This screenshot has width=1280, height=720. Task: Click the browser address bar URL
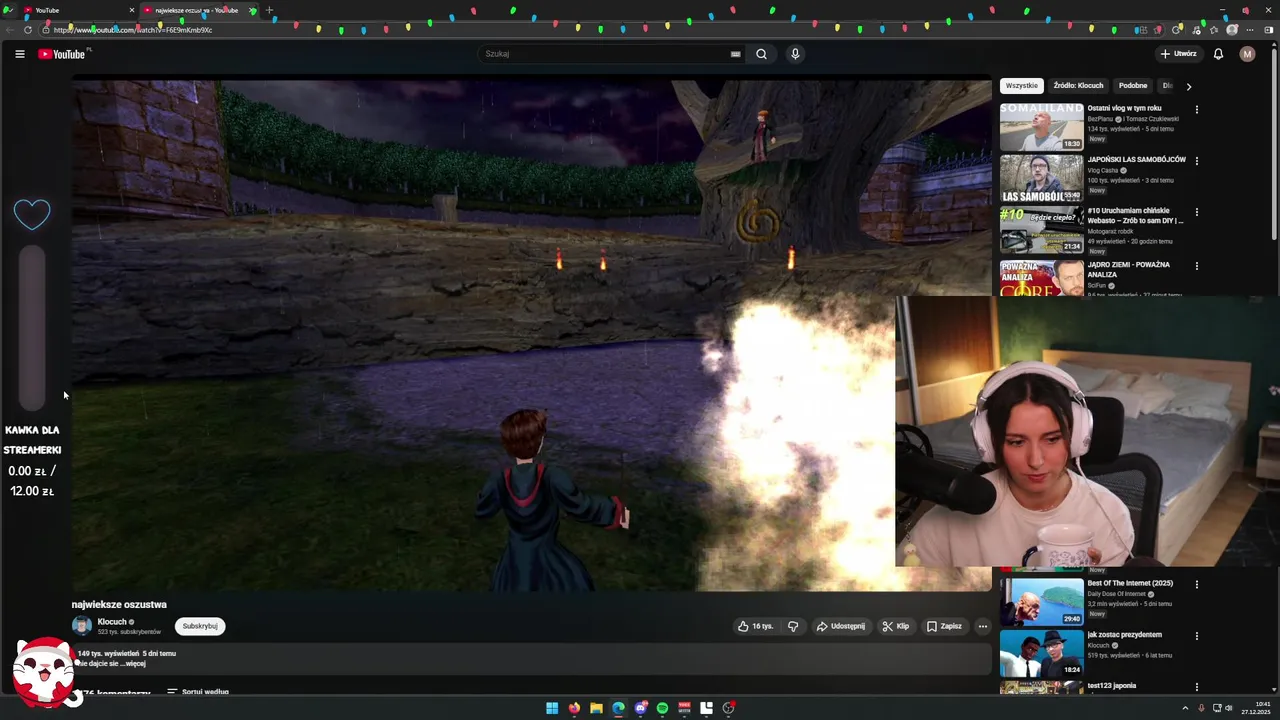(x=133, y=30)
